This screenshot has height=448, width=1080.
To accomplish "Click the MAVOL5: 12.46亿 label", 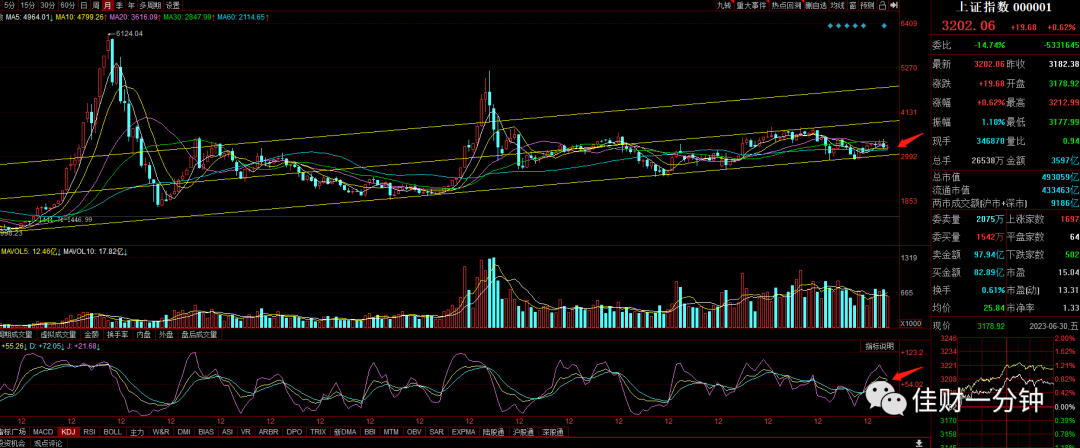I will pyautogui.click(x=28, y=252).
